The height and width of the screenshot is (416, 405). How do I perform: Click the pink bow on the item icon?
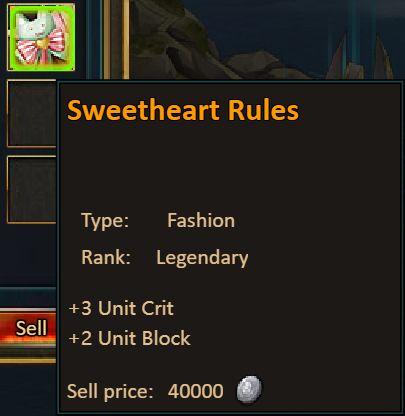click(41, 46)
